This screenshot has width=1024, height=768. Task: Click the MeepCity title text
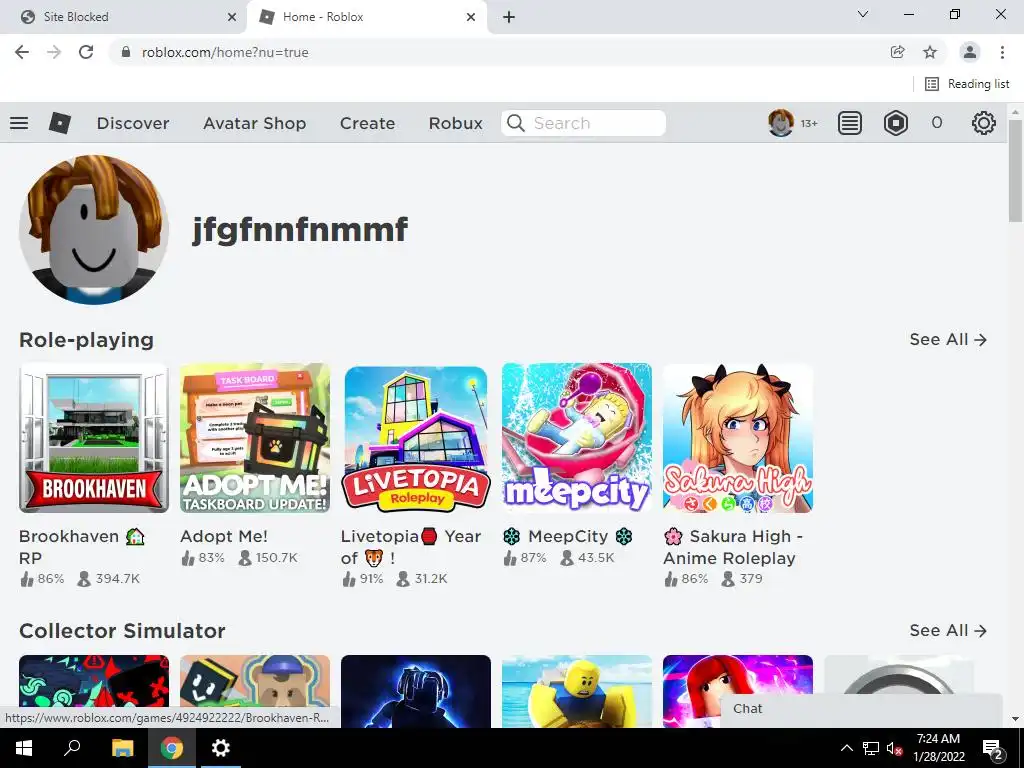click(568, 536)
